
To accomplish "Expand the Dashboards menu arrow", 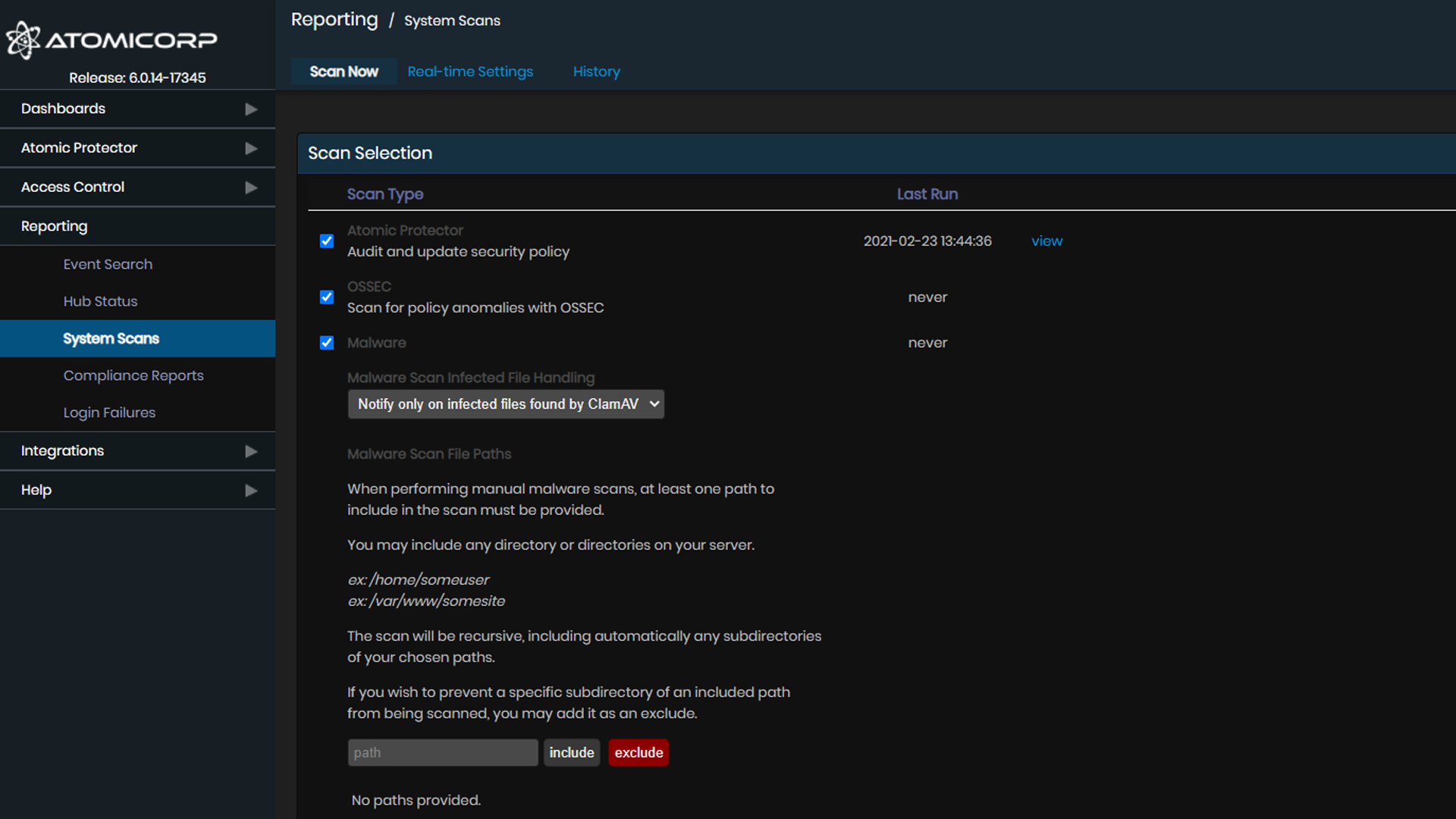I will click(x=251, y=109).
